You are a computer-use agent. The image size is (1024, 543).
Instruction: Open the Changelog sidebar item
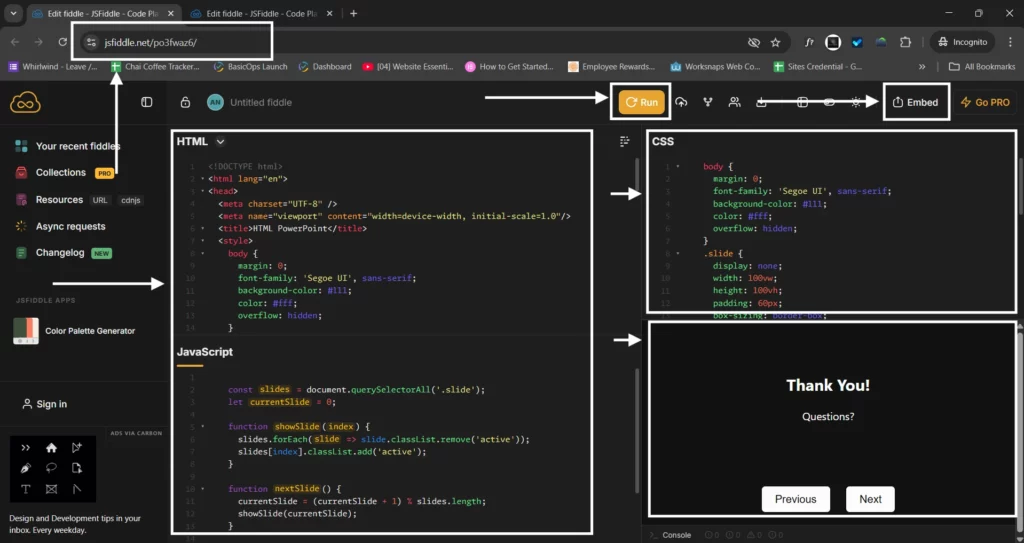pos(60,253)
